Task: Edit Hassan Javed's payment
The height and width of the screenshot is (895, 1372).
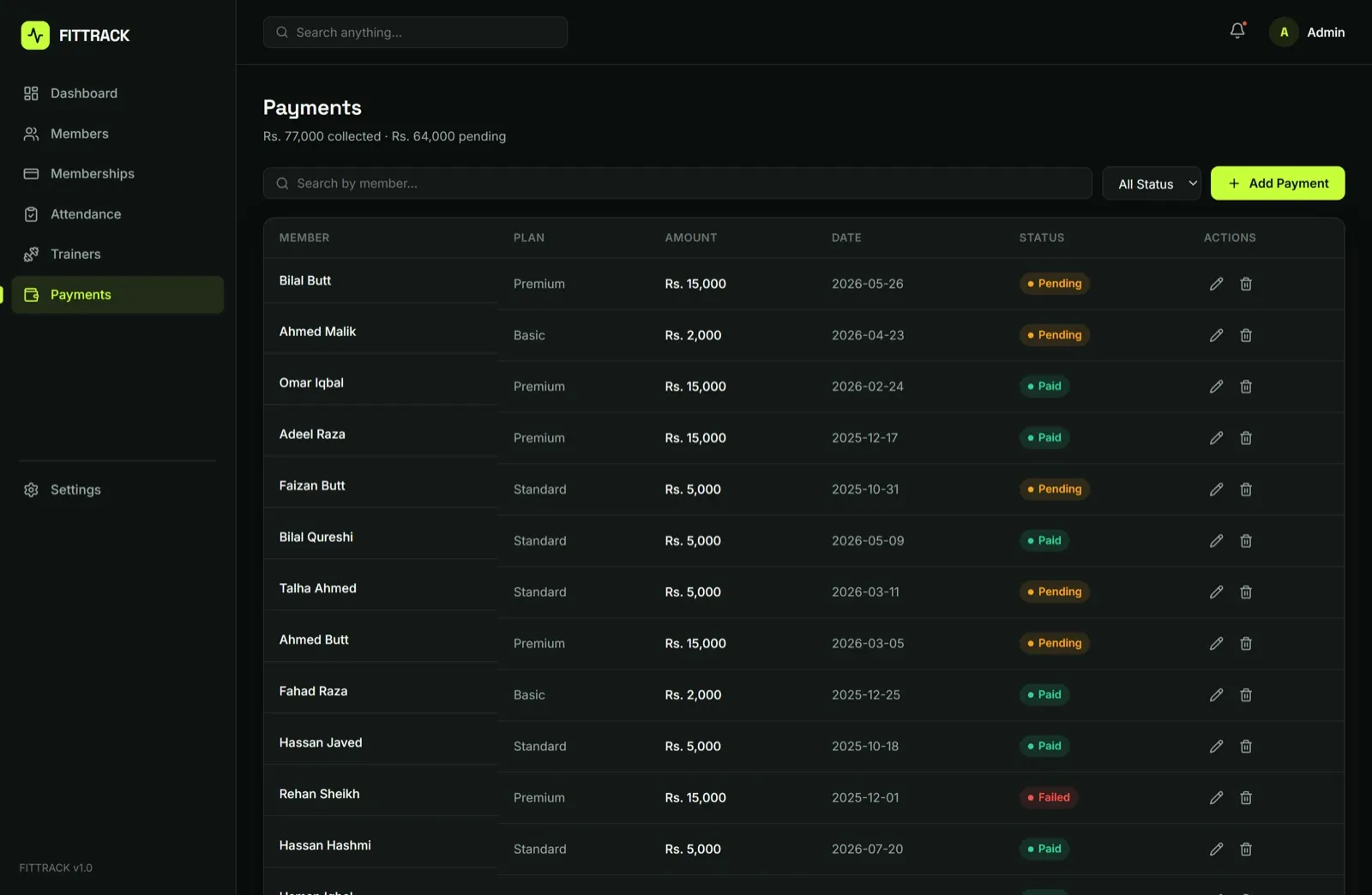Action: (x=1216, y=747)
